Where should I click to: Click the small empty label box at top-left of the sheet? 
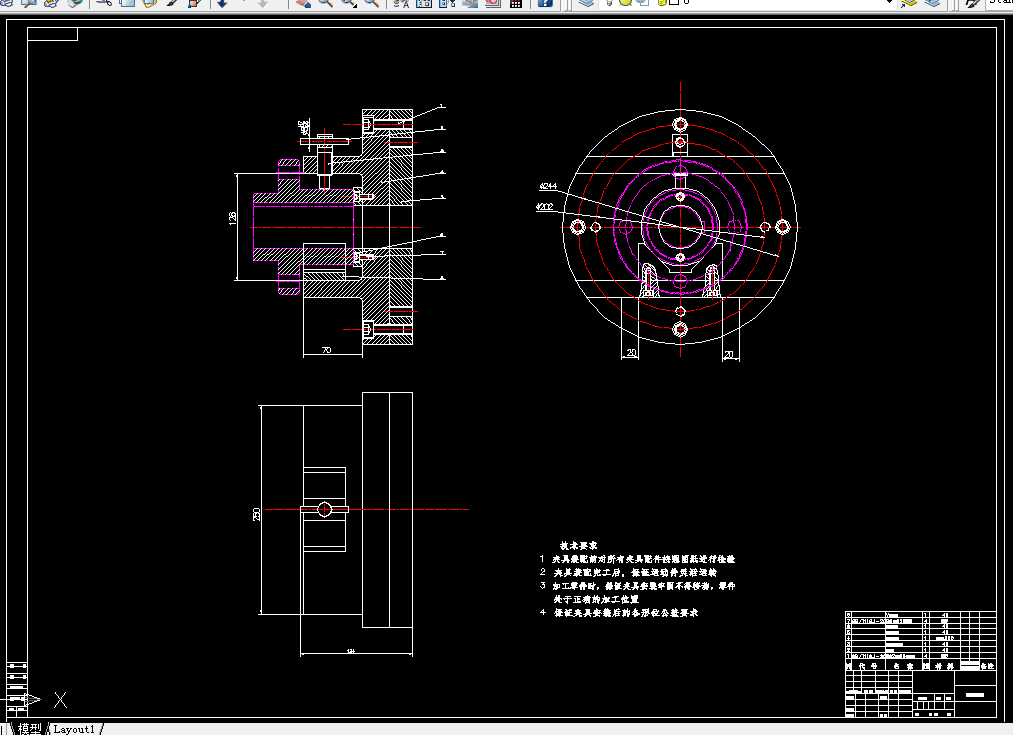[52, 34]
